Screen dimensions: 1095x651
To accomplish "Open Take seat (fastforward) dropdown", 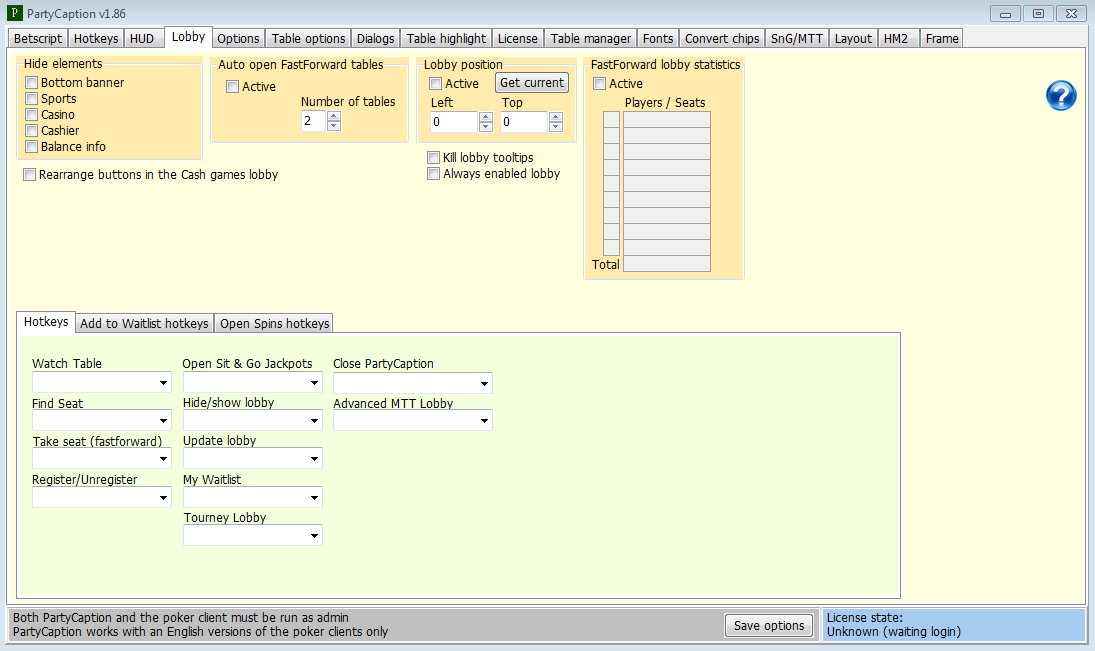I will click(x=163, y=459).
